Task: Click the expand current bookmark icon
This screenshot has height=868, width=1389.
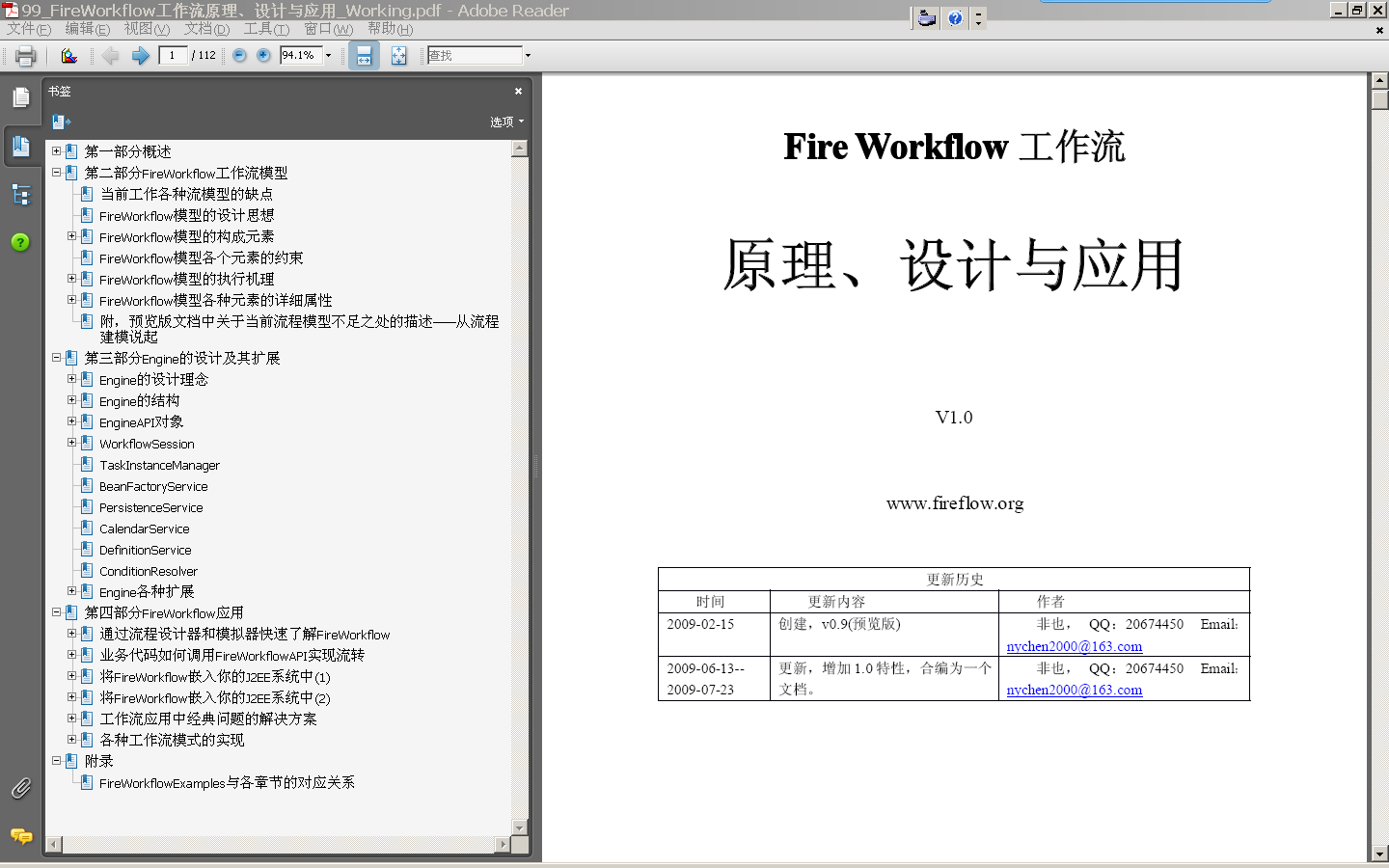Action: pyautogui.click(x=62, y=122)
